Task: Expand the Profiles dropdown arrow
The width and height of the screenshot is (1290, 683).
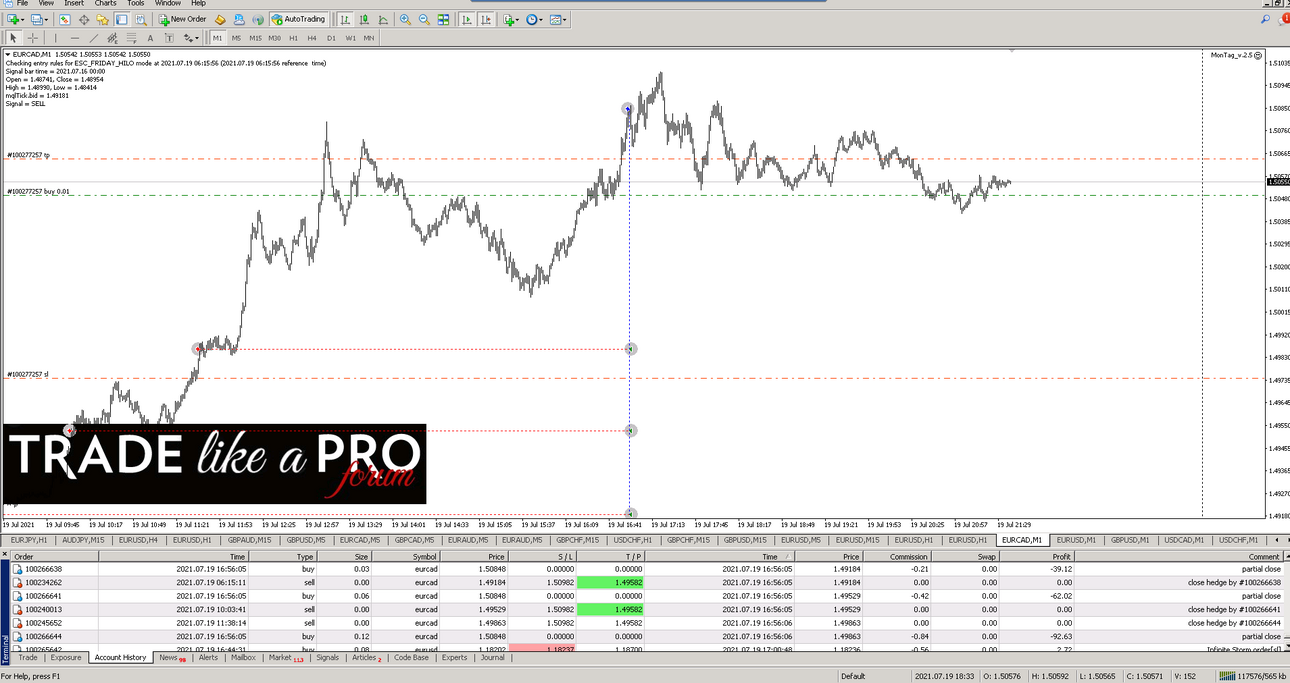Action: (47, 19)
